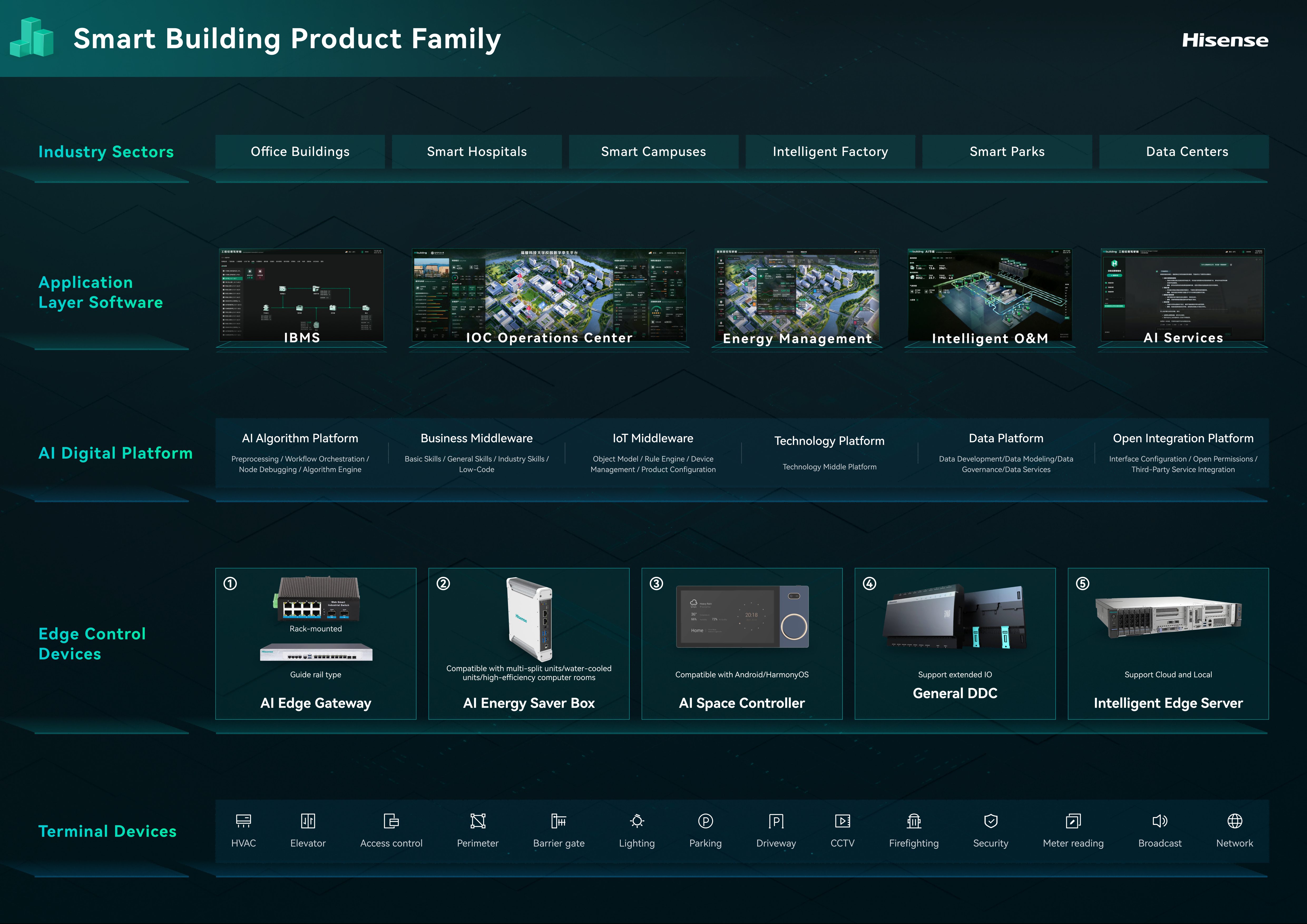
Task: Select the Parking icon
Action: tap(705, 820)
